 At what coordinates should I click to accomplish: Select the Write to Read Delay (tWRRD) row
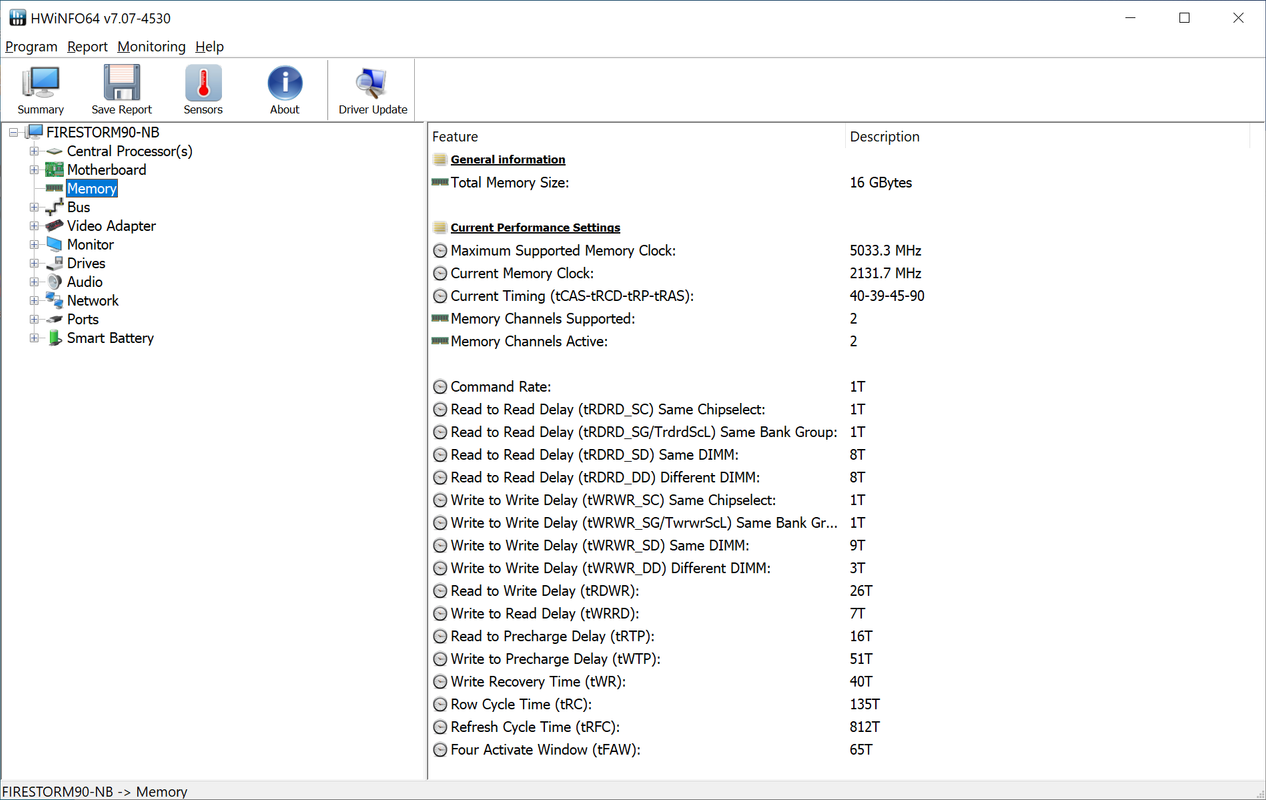840,614
